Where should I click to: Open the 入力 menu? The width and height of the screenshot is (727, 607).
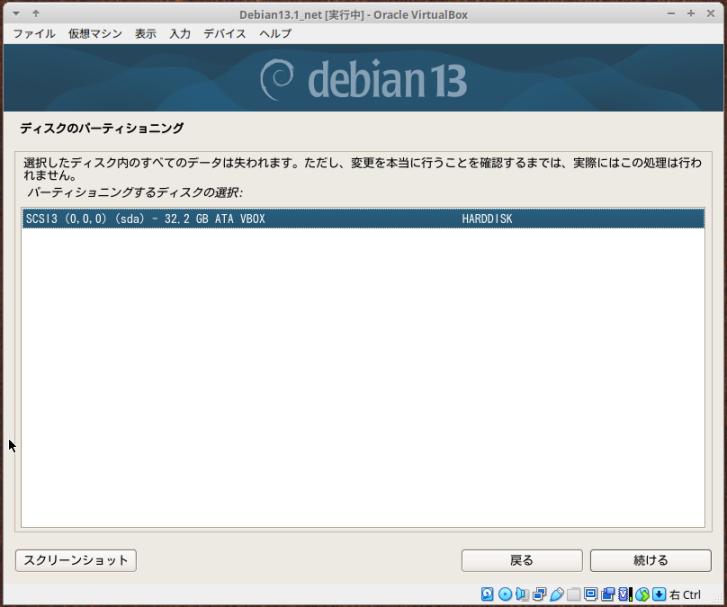coord(180,33)
